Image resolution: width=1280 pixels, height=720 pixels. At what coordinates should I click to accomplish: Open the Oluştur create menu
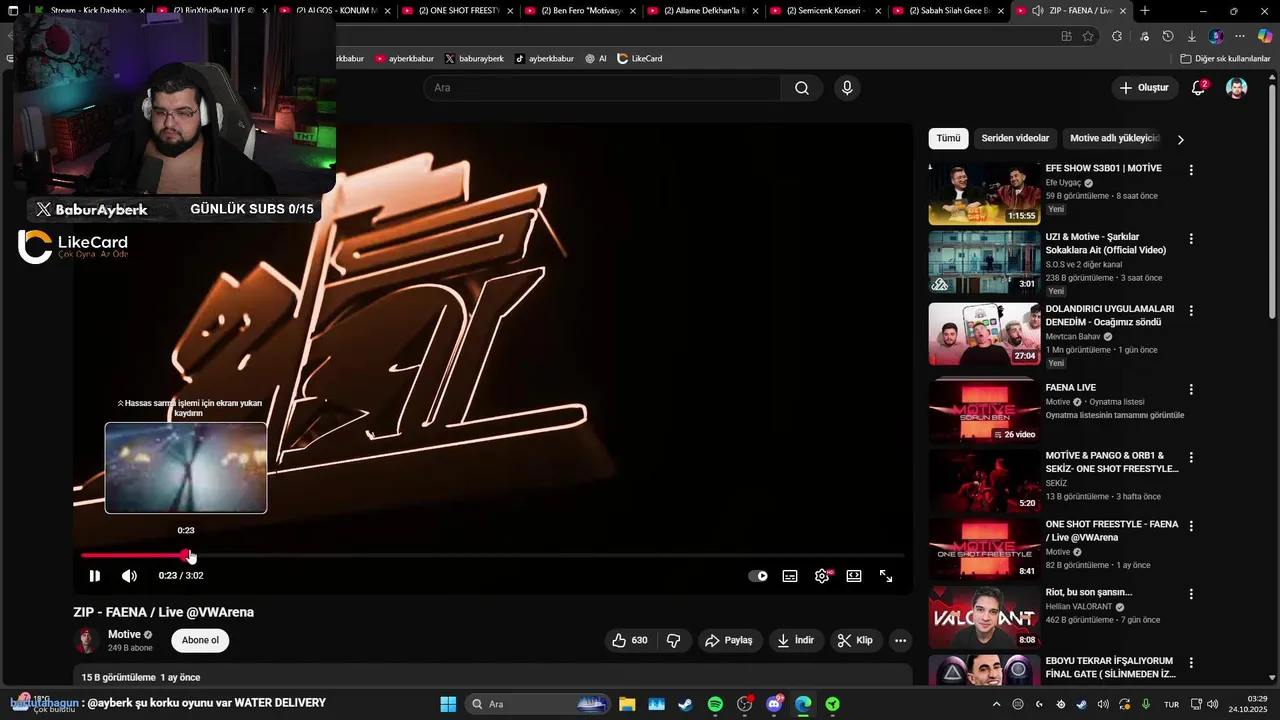pos(1144,88)
